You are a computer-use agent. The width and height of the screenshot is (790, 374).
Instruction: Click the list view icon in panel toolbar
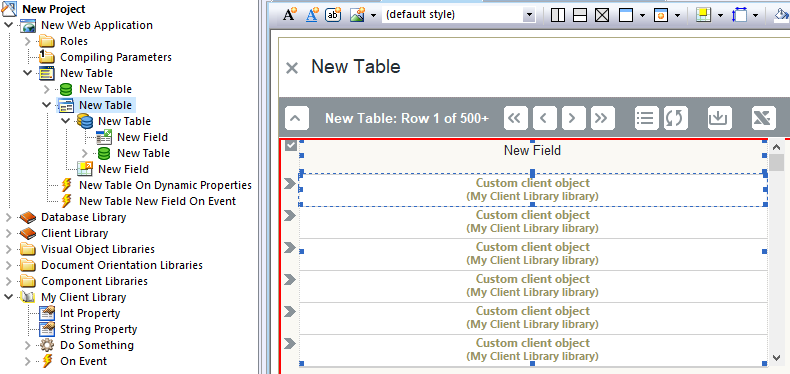click(x=646, y=118)
